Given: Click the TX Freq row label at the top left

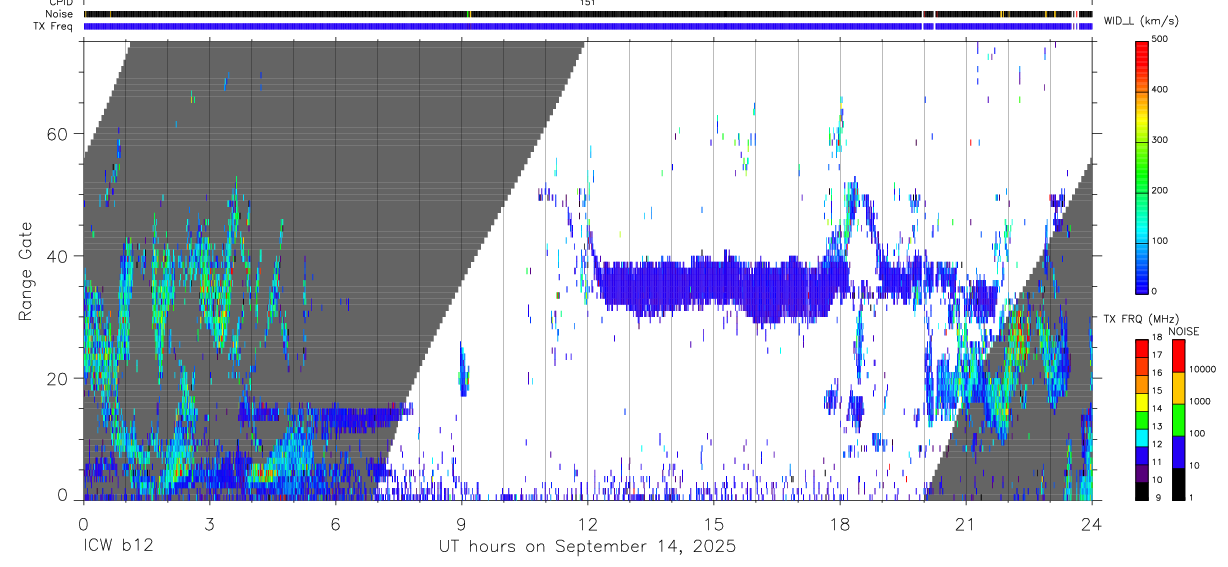Looking at the screenshot, I should pyautogui.click(x=55, y=26).
